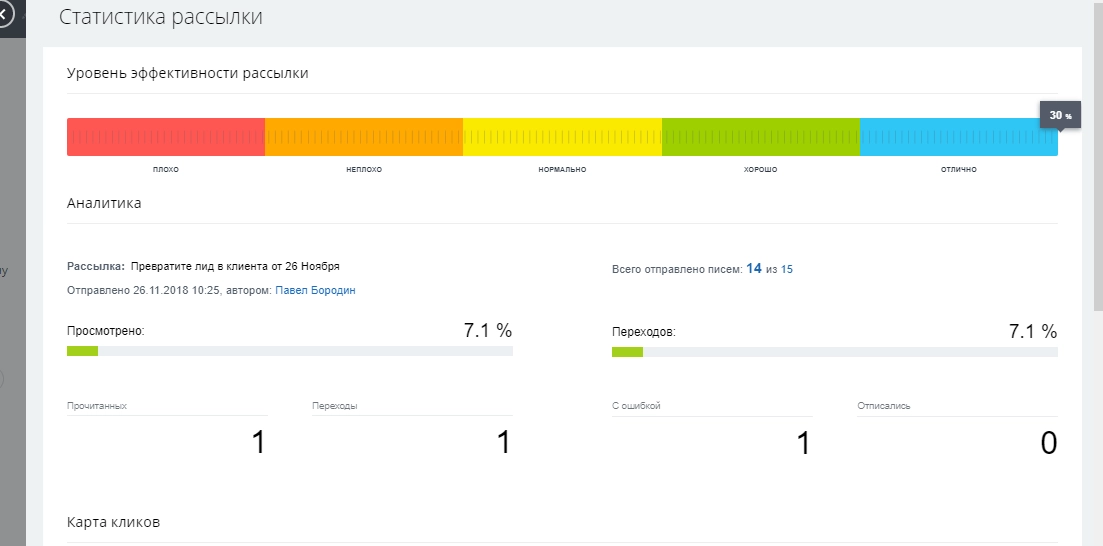Click the yellow 'нормально' bar segment

tap(562, 137)
